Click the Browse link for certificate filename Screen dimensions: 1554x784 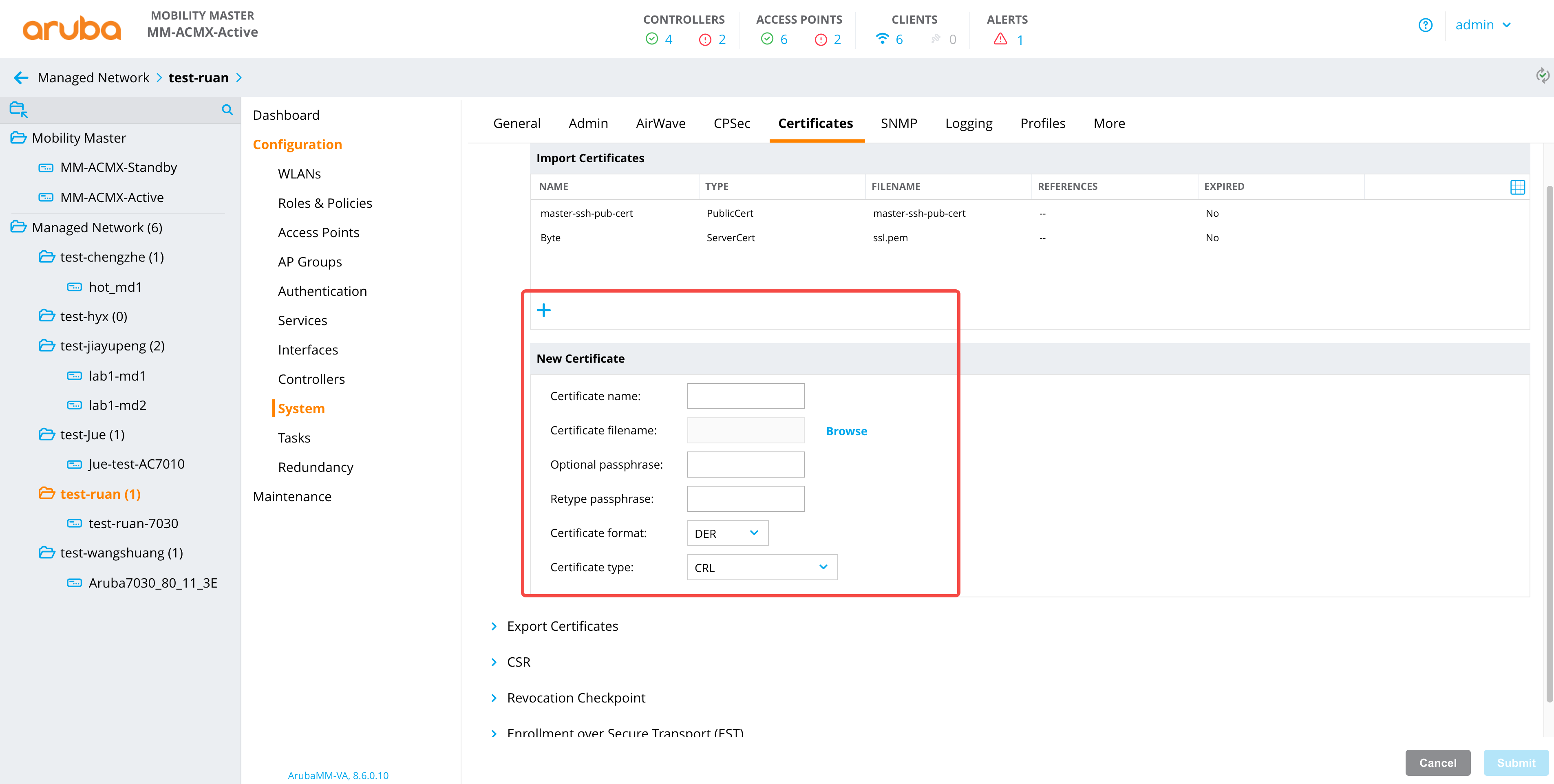pos(846,431)
